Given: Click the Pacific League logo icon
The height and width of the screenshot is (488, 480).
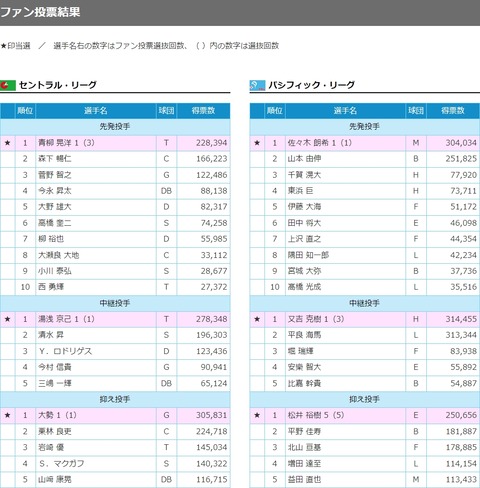Looking at the screenshot, I should [x=257, y=85].
